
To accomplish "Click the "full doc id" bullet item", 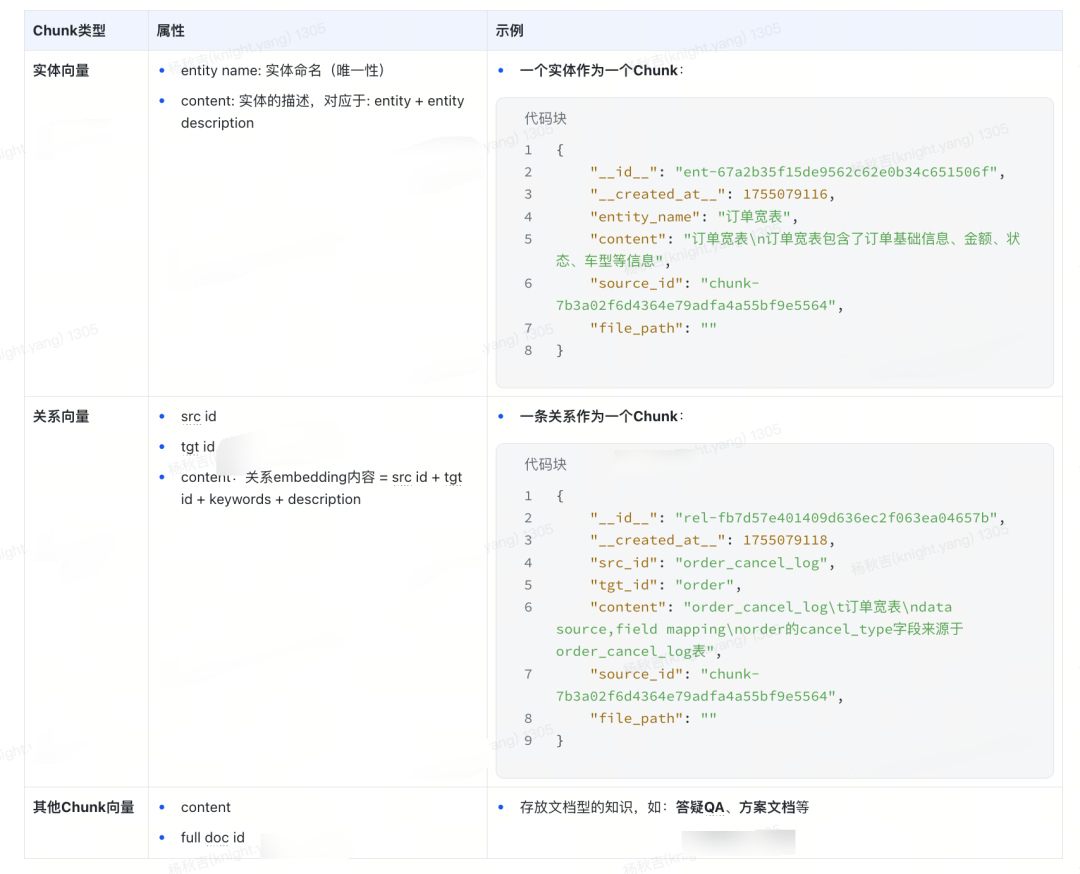I will point(212,837).
